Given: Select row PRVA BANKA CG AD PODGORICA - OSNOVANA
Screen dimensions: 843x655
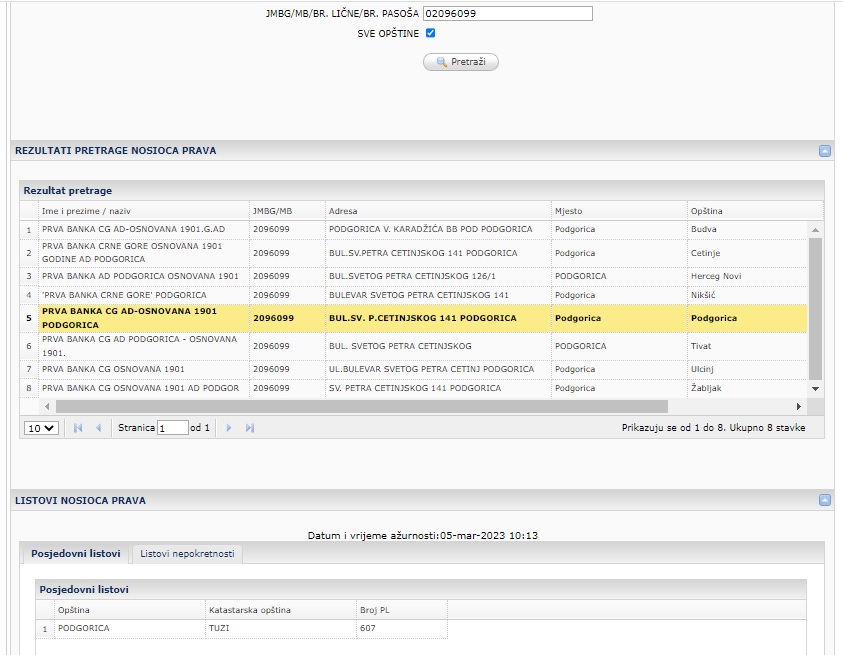Looking at the screenshot, I should [413, 346].
